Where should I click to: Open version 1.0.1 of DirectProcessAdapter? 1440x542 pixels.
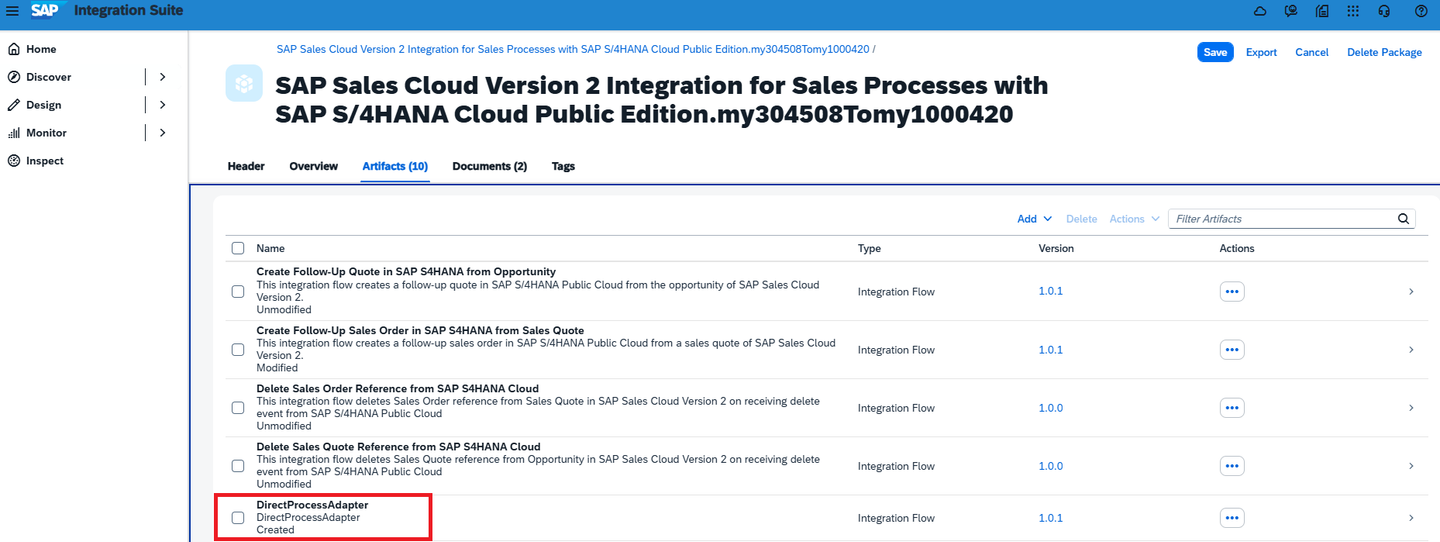pos(1050,518)
